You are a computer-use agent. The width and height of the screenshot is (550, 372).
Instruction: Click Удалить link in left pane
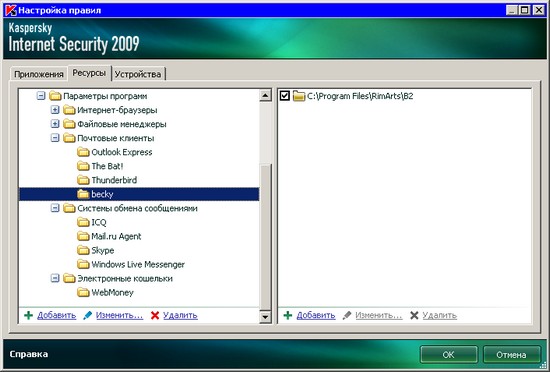180,315
